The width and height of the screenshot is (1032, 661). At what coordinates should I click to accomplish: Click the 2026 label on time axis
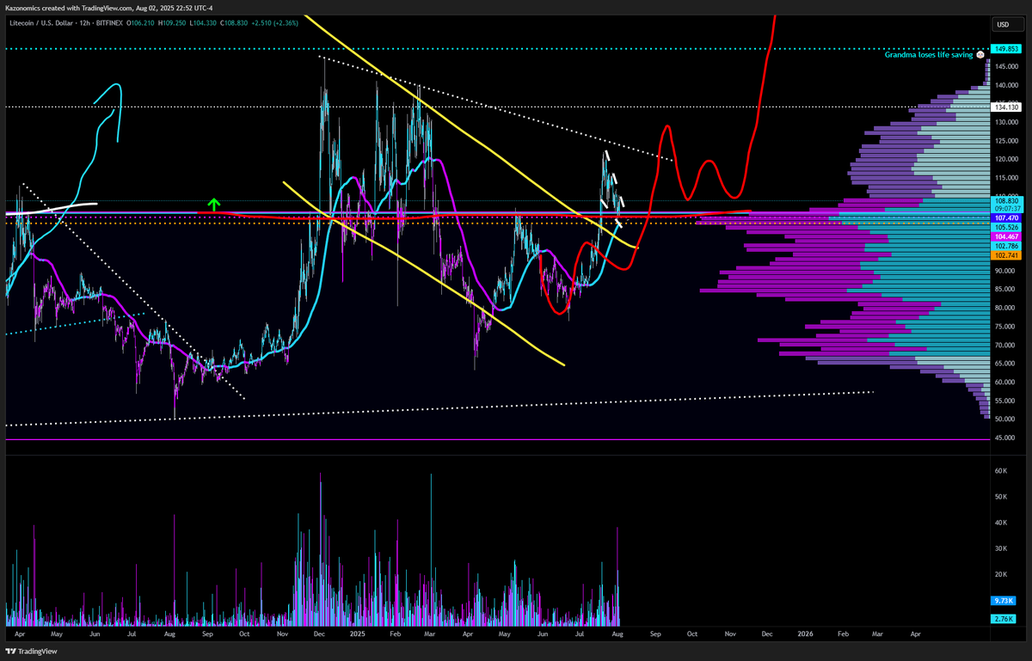[806, 633]
